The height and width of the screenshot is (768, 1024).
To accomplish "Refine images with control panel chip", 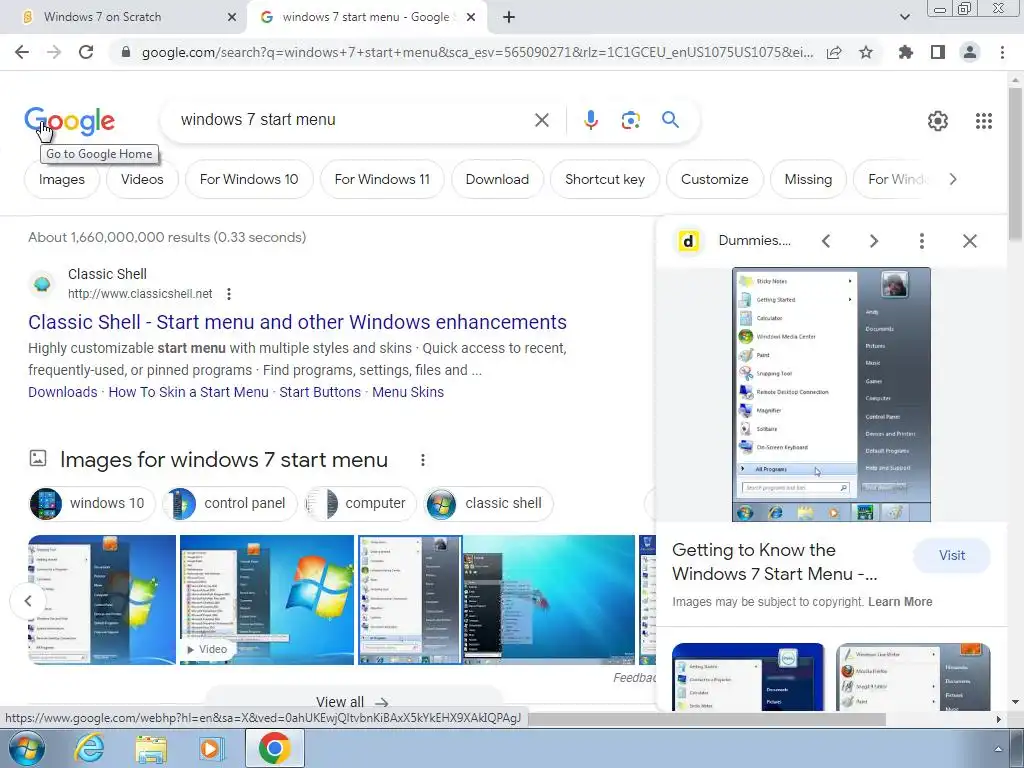I will pos(230,504).
